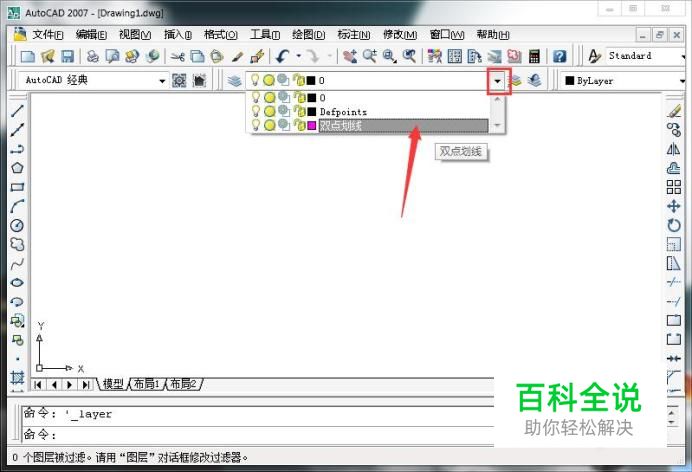This screenshot has width=692, height=472.
Task: Select the Polyline tool
Action: click(x=17, y=149)
